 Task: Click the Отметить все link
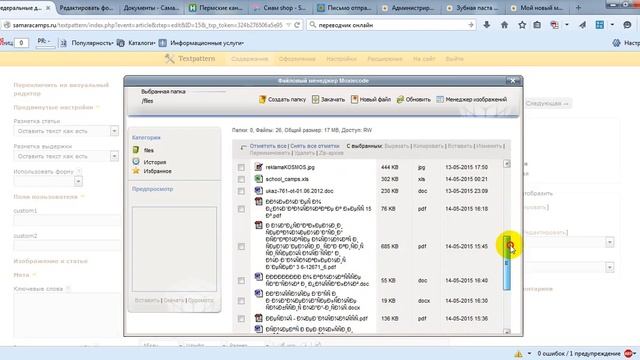tap(268, 146)
